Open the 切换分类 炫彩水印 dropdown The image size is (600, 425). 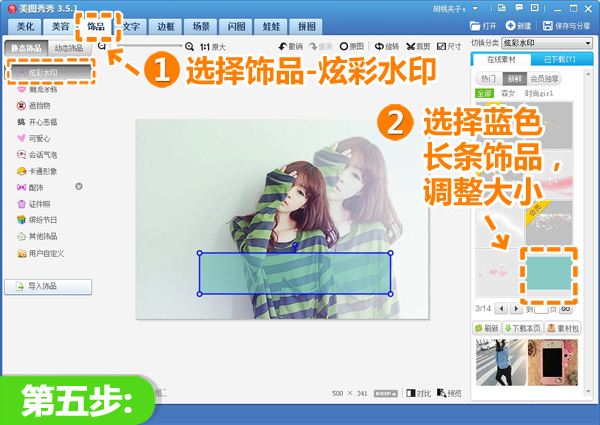click(547, 43)
